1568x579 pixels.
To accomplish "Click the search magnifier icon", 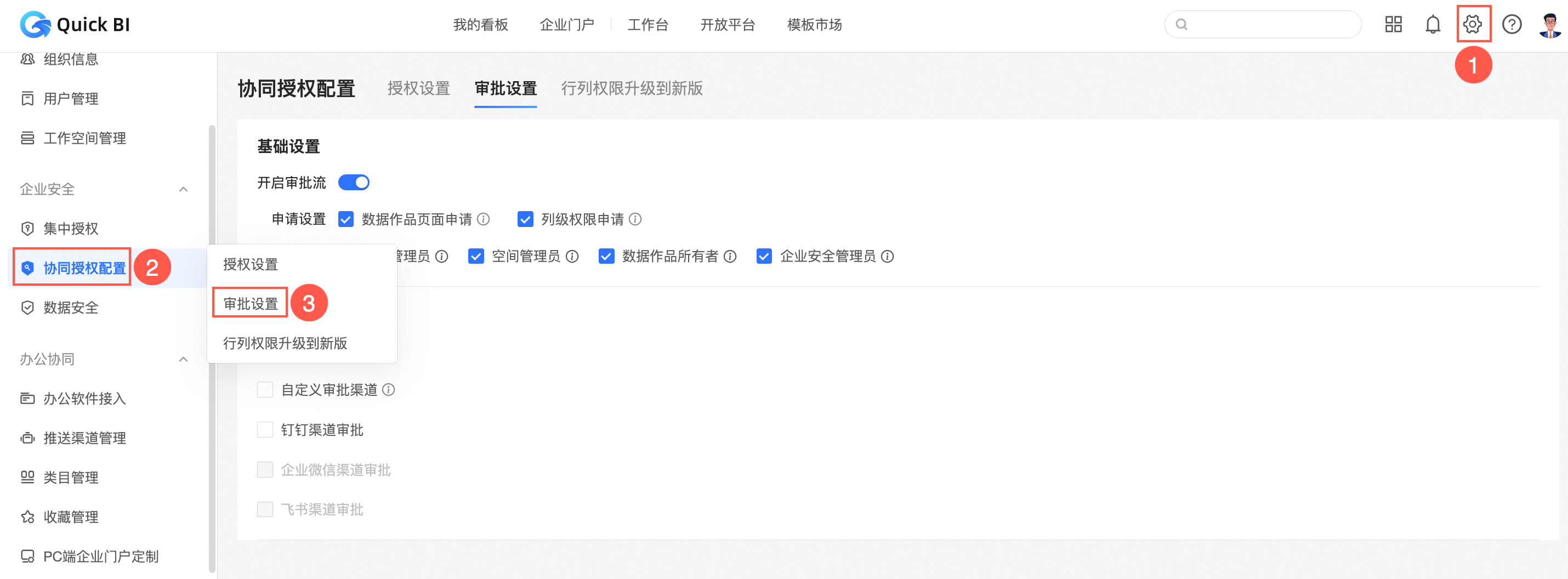I will click(1181, 24).
